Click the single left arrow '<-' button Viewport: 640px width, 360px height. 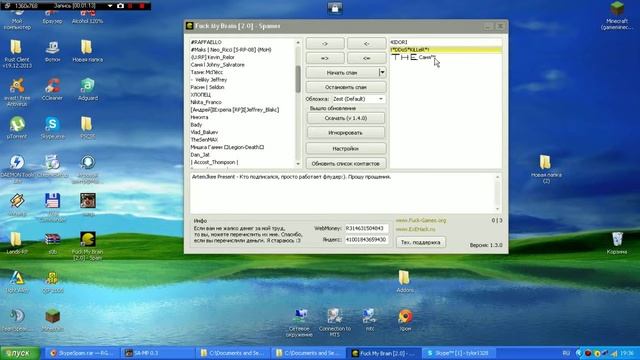(367, 43)
